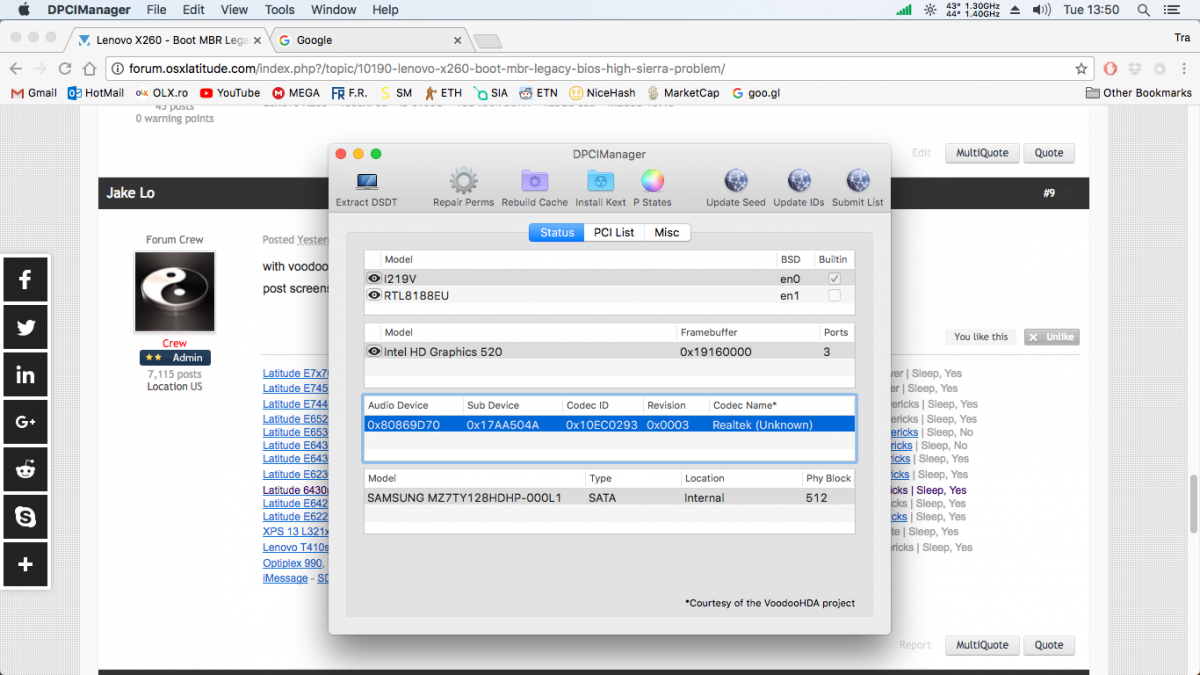Click the browser address bar
1200x675 pixels.
[590, 69]
